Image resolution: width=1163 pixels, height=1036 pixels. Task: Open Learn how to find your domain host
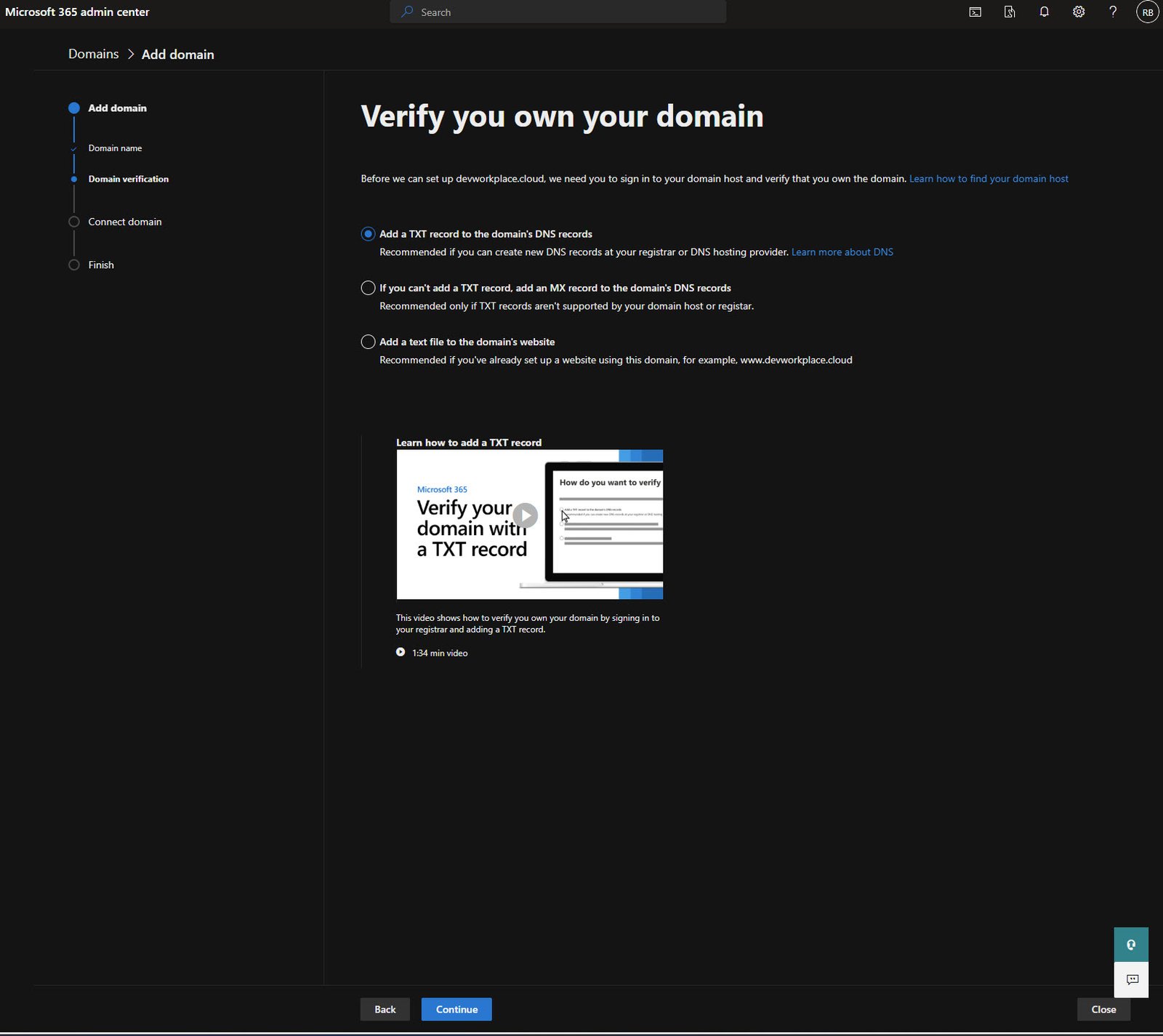[989, 179]
